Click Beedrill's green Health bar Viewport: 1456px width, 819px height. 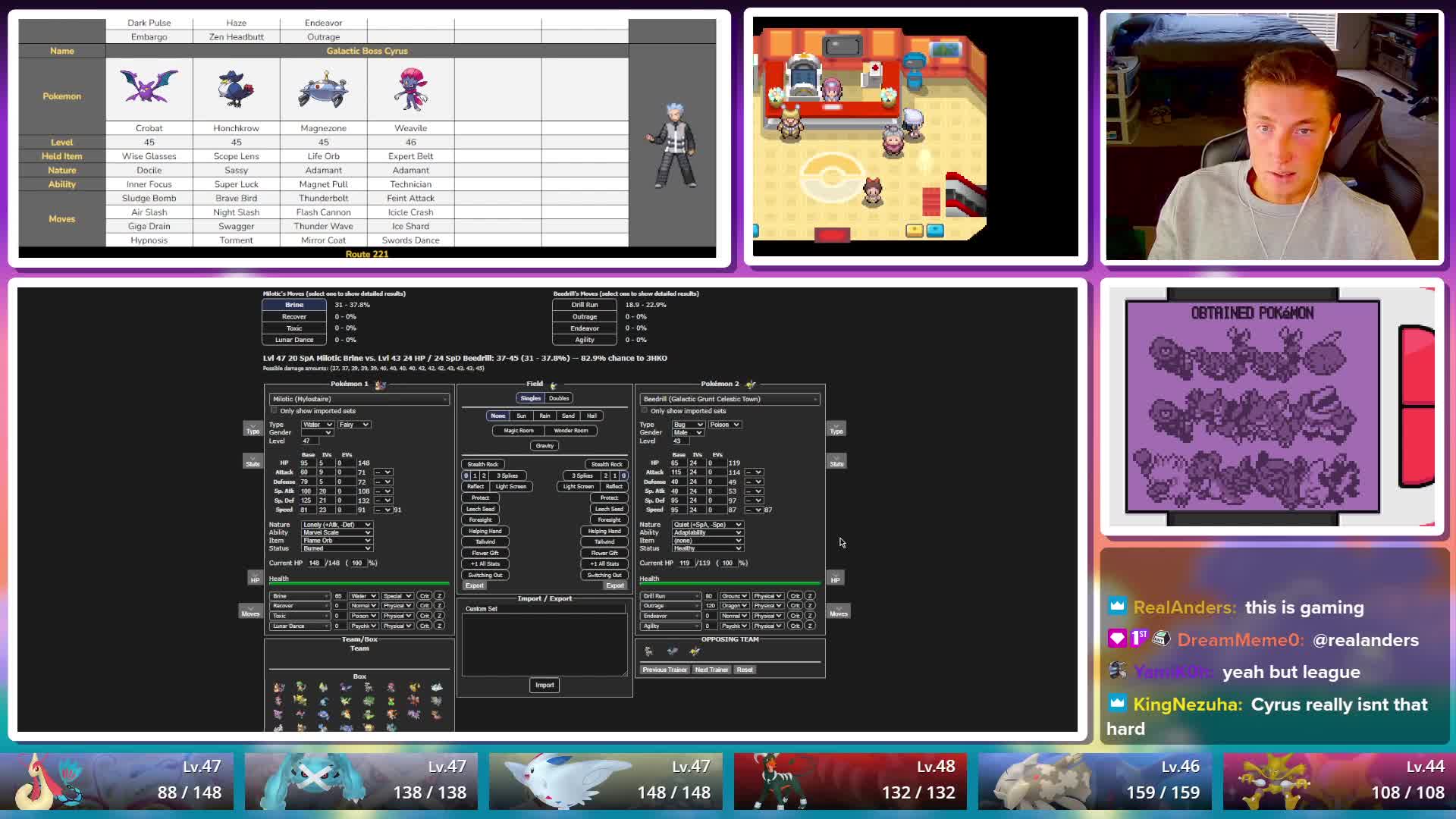coord(730,584)
